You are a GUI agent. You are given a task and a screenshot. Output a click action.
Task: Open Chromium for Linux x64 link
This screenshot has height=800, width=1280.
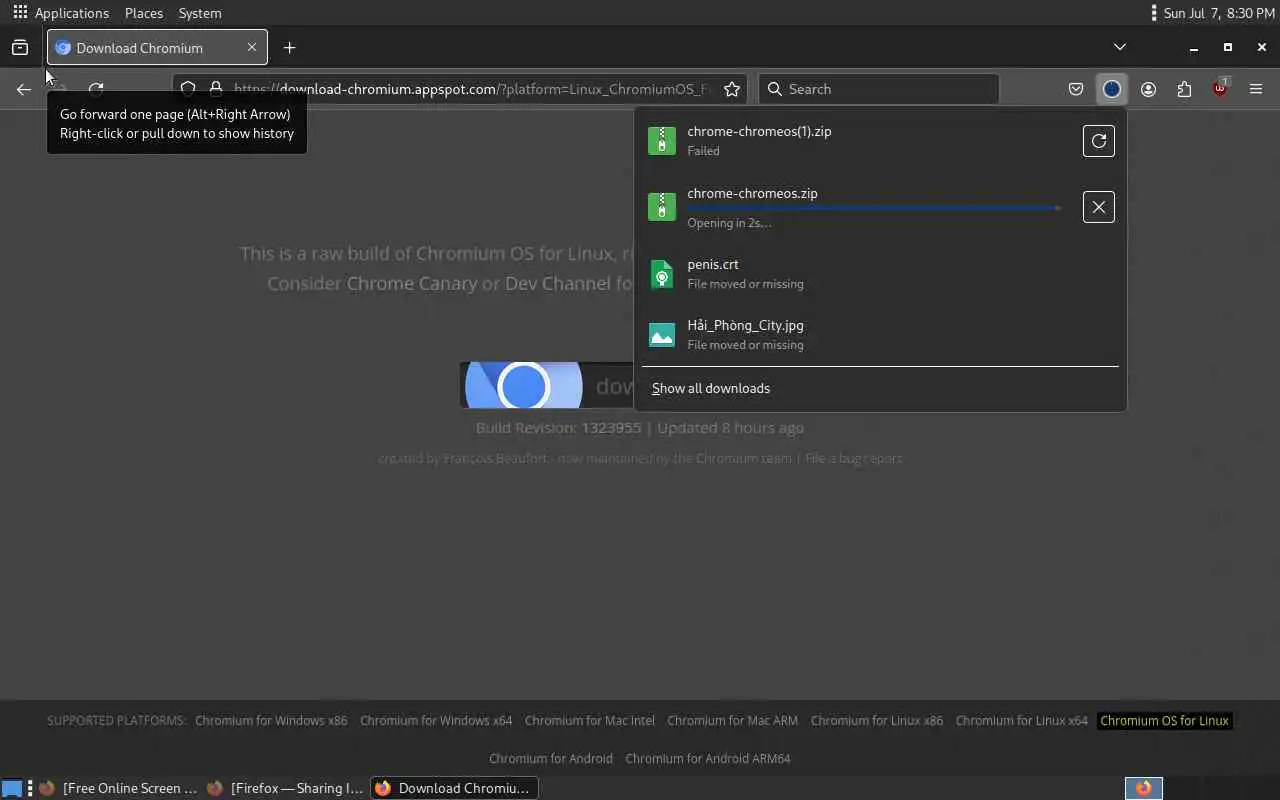tap(1022, 720)
